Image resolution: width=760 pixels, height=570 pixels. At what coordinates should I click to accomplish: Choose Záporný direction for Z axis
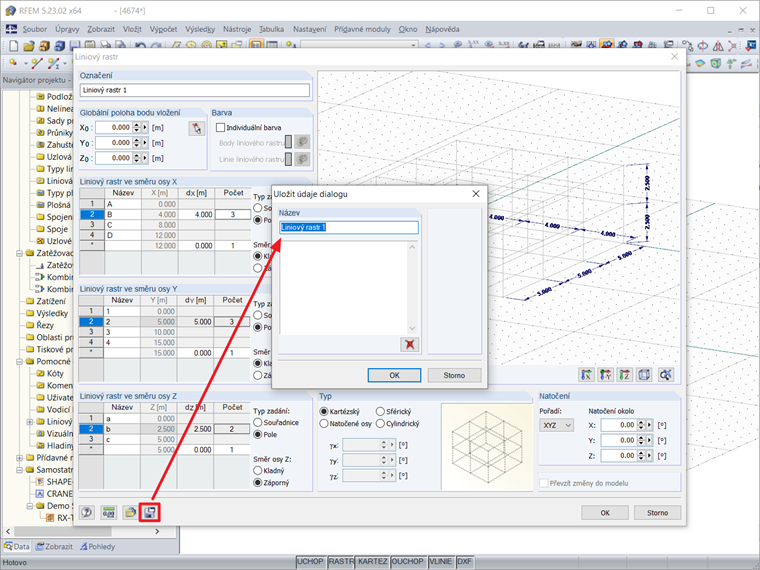click(x=258, y=482)
